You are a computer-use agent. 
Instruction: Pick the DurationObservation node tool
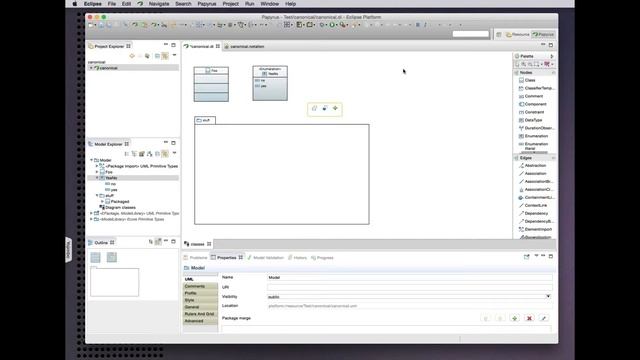[x=536, y=128]
